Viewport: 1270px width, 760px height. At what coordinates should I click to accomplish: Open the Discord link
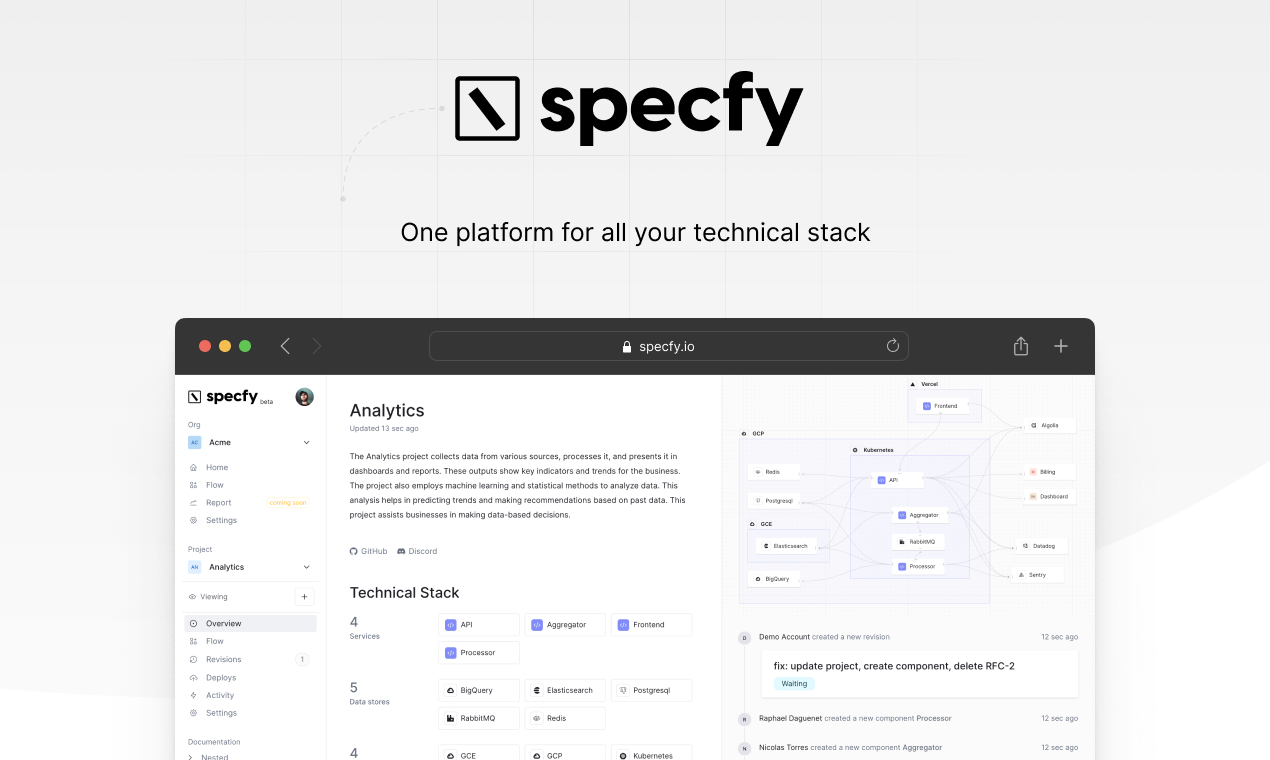[x=417, y=551]
